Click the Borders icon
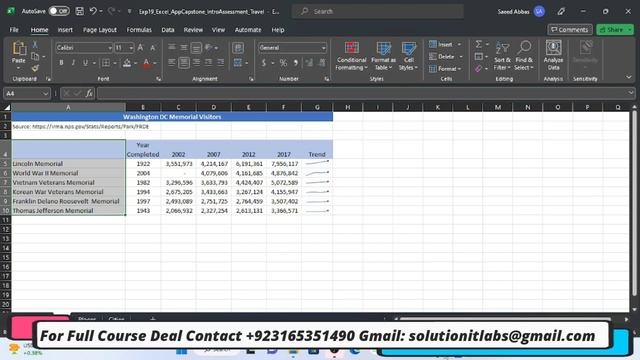Viewport: 640px width, 360px height. pos(106,63)
